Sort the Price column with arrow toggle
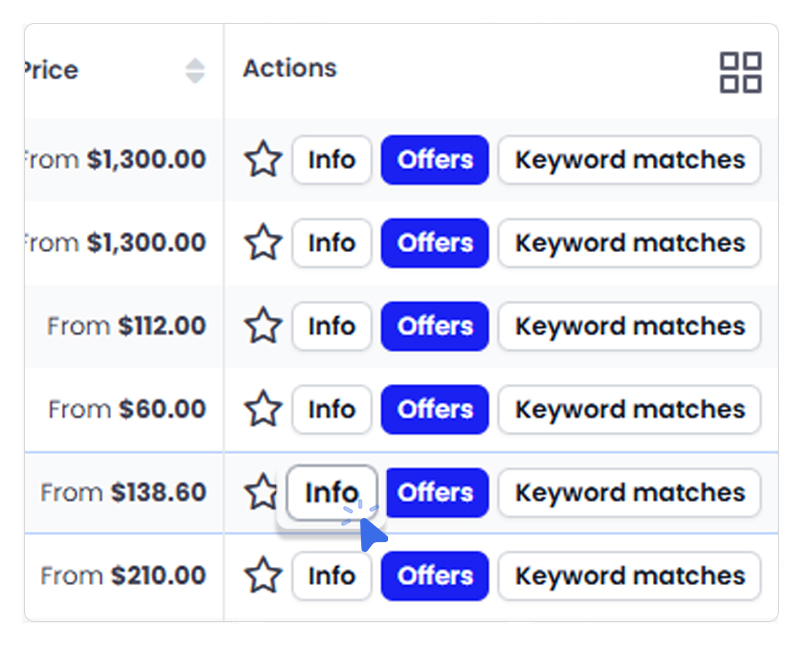The width and height of the screenshot is (800, 645). [195, 71]
